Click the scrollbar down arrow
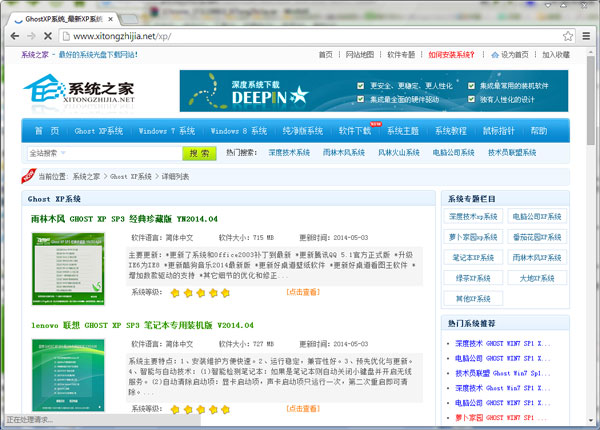 coord(591,421)
